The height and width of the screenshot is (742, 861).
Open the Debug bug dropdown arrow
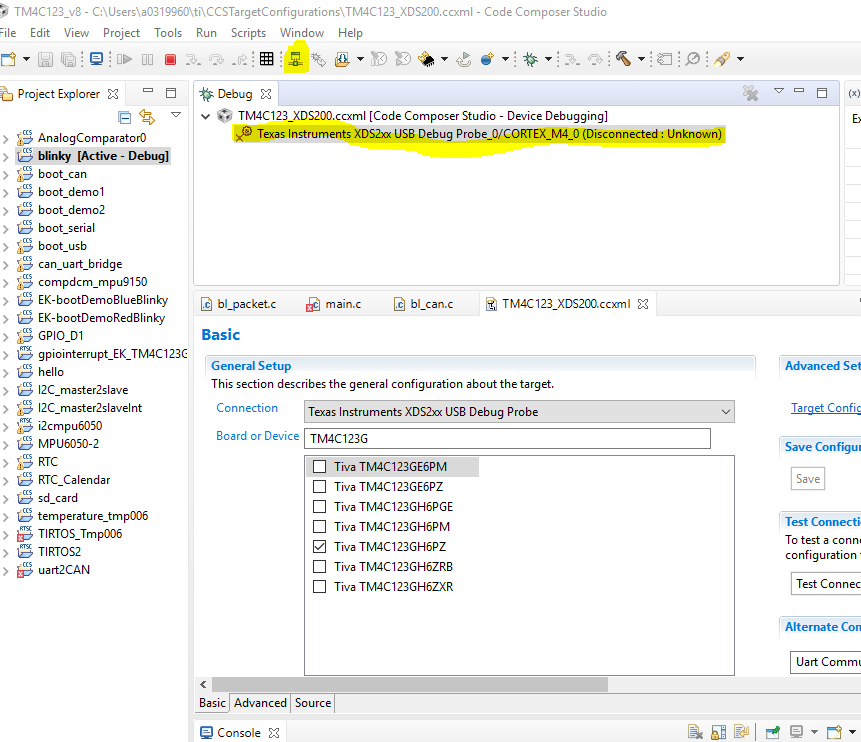548,59
